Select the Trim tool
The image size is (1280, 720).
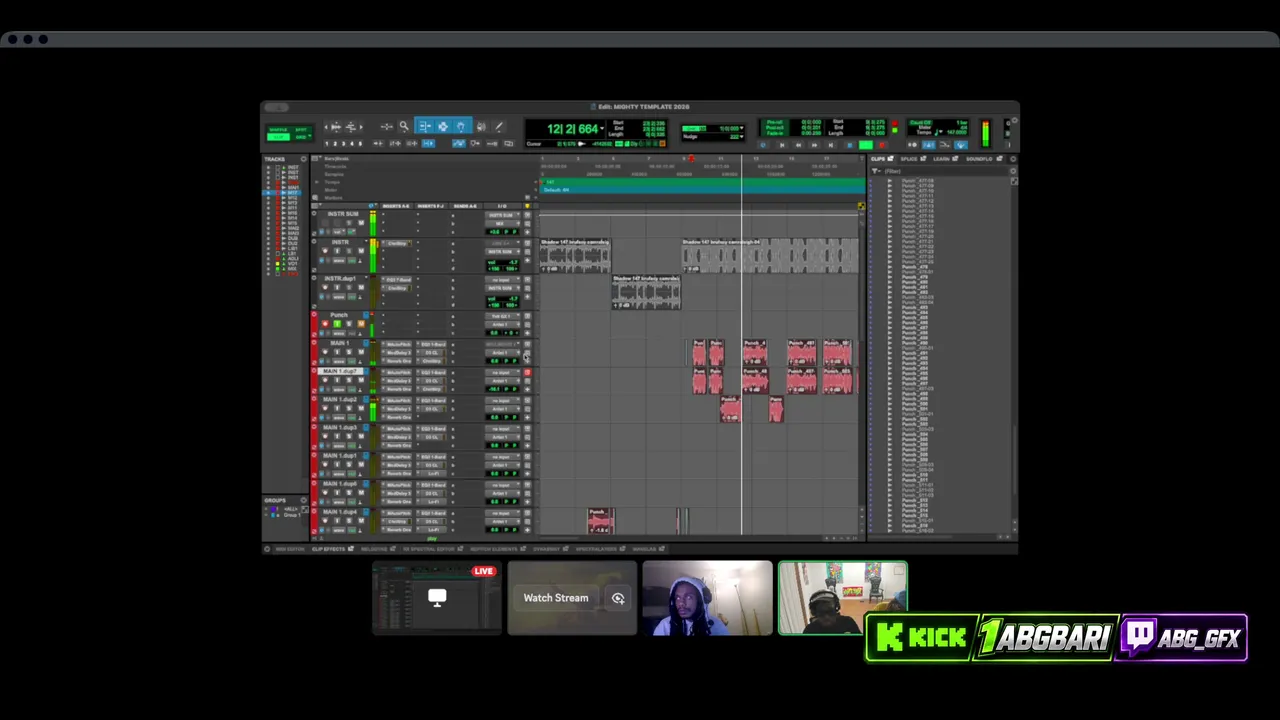425,127
